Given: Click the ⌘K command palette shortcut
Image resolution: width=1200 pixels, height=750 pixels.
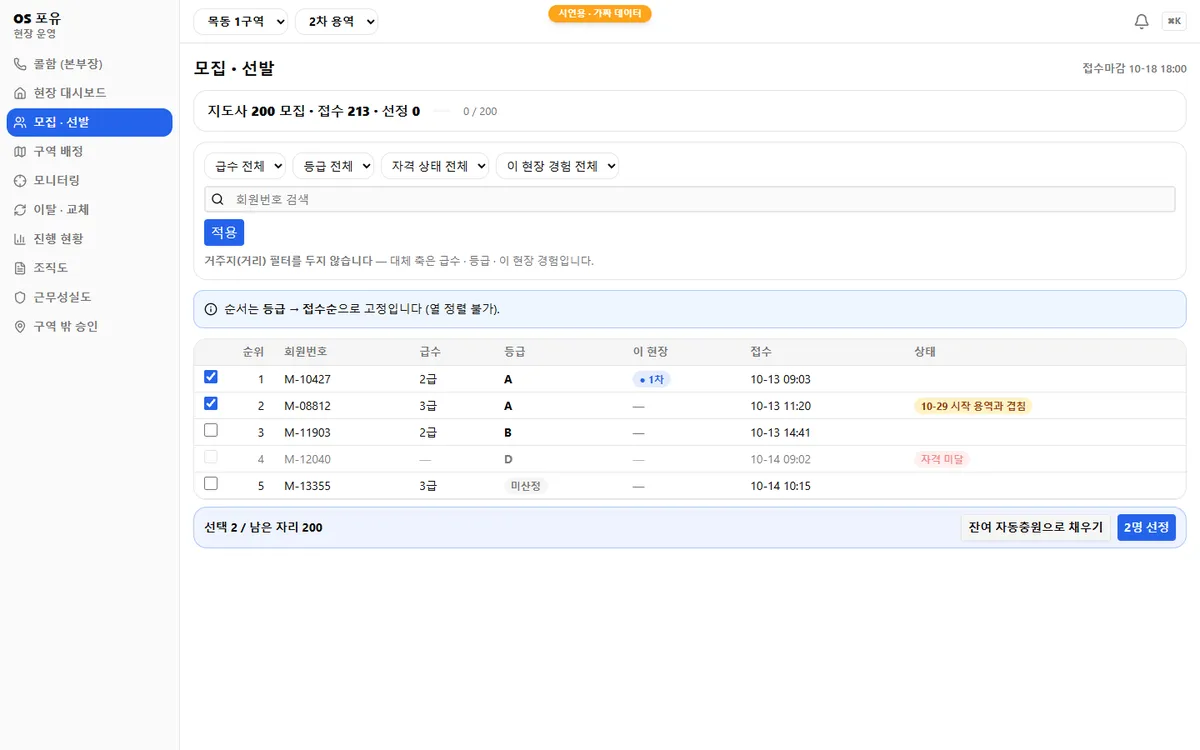Looking at the screenshot, I should coord(1174,21).
